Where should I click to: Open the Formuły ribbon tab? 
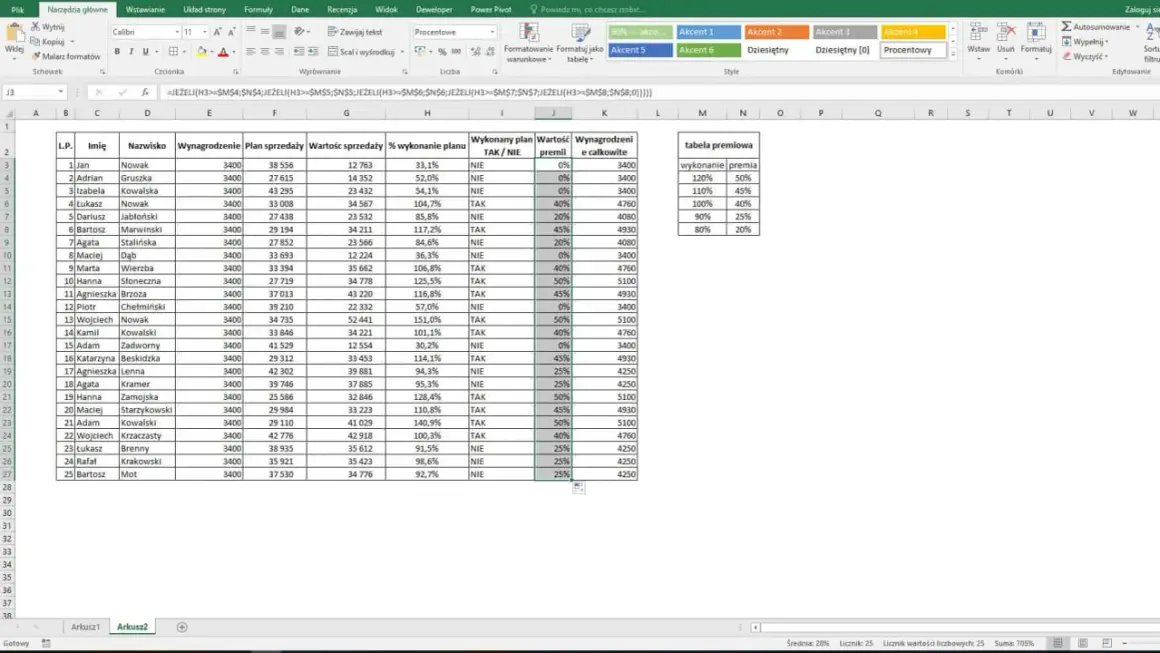pyautogui.click(x=258, y=10)
